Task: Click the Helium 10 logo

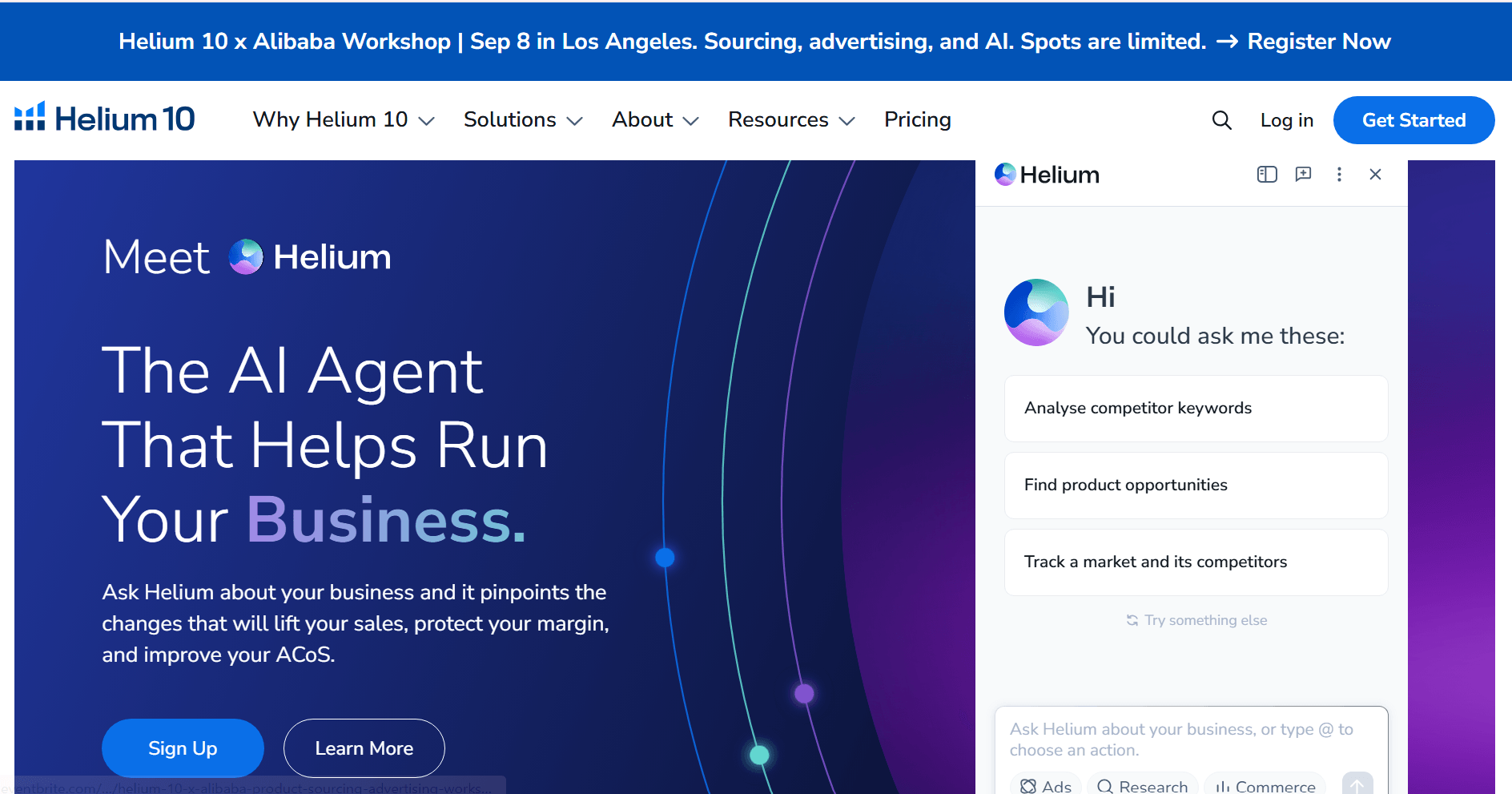Action: click(104, 119)
